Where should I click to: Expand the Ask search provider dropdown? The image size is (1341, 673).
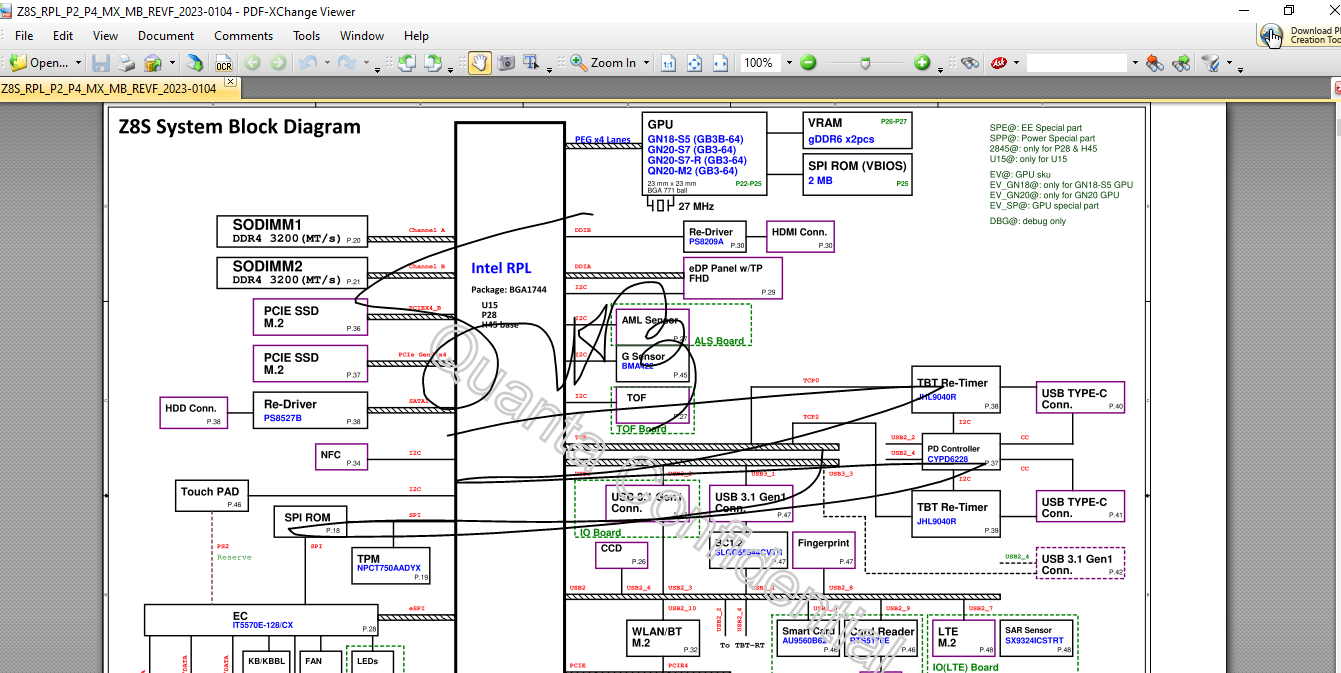[x=1017, y=63]
